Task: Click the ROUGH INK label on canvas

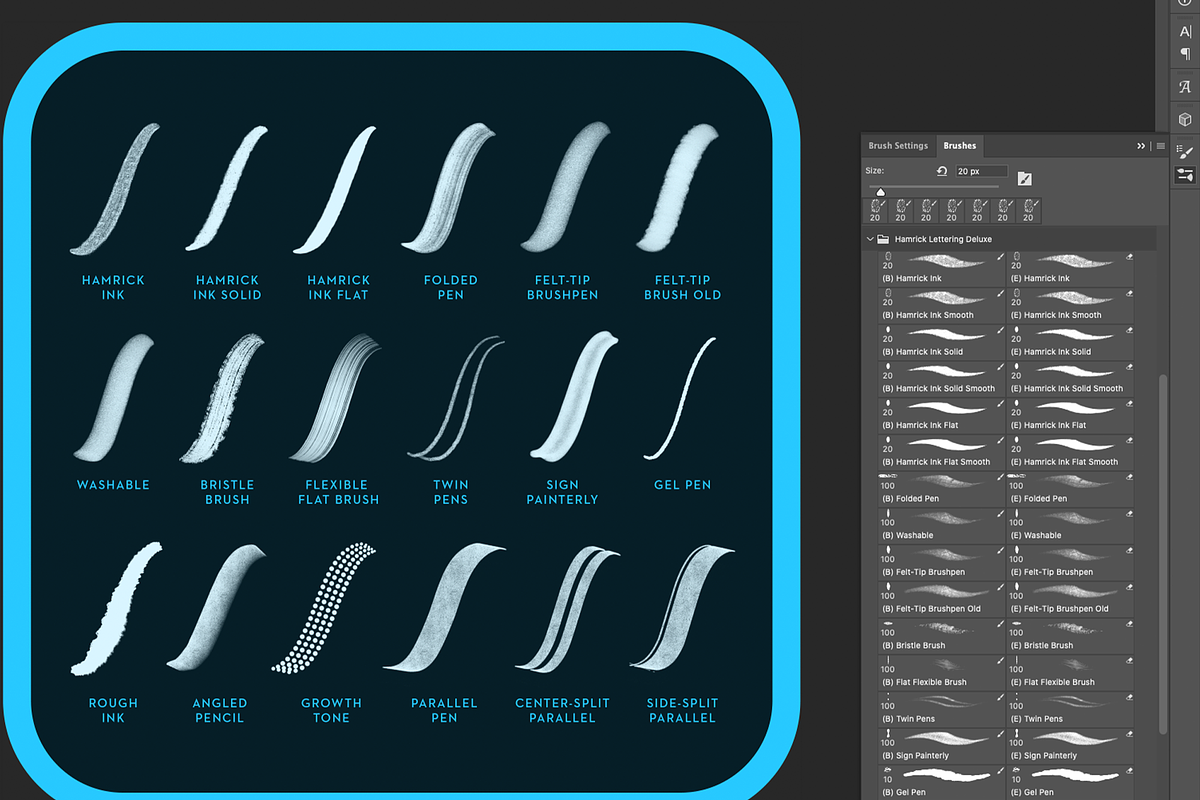Action: [114, 710]
